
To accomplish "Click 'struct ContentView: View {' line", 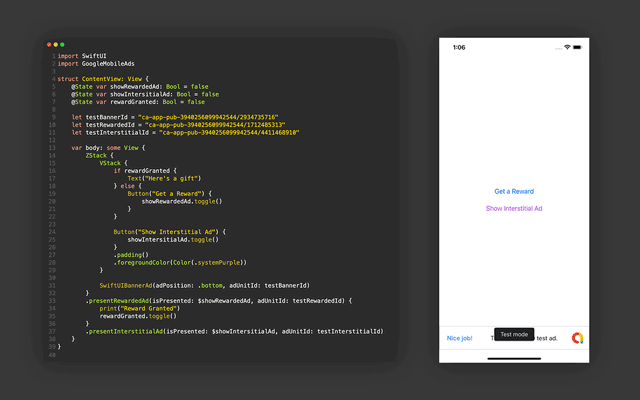I will [x=103, y=79].
